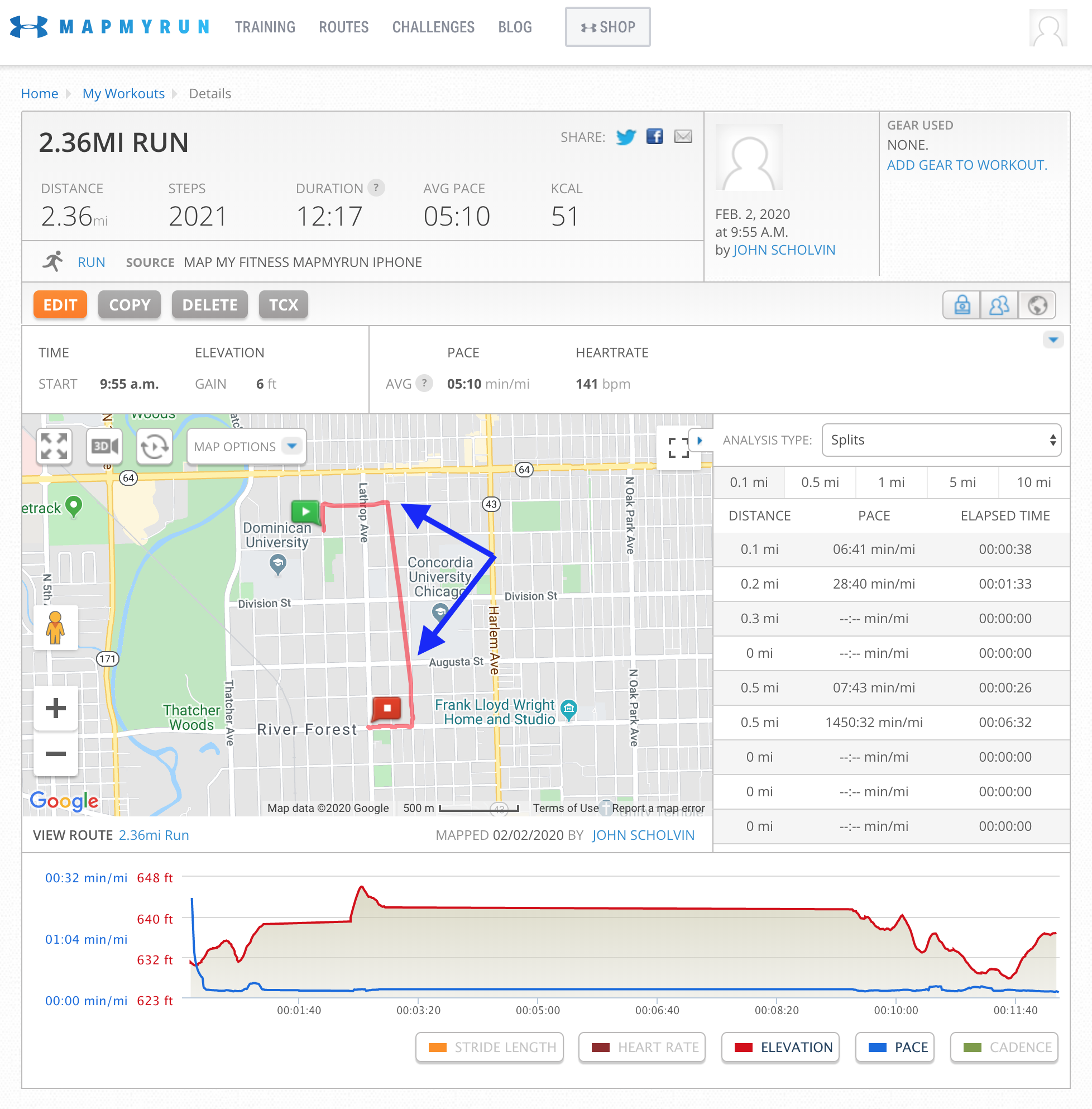Viewport: 1092px width, 1109px height.
Task: Click the Dominican University map pin
Action: click(277, 564)
